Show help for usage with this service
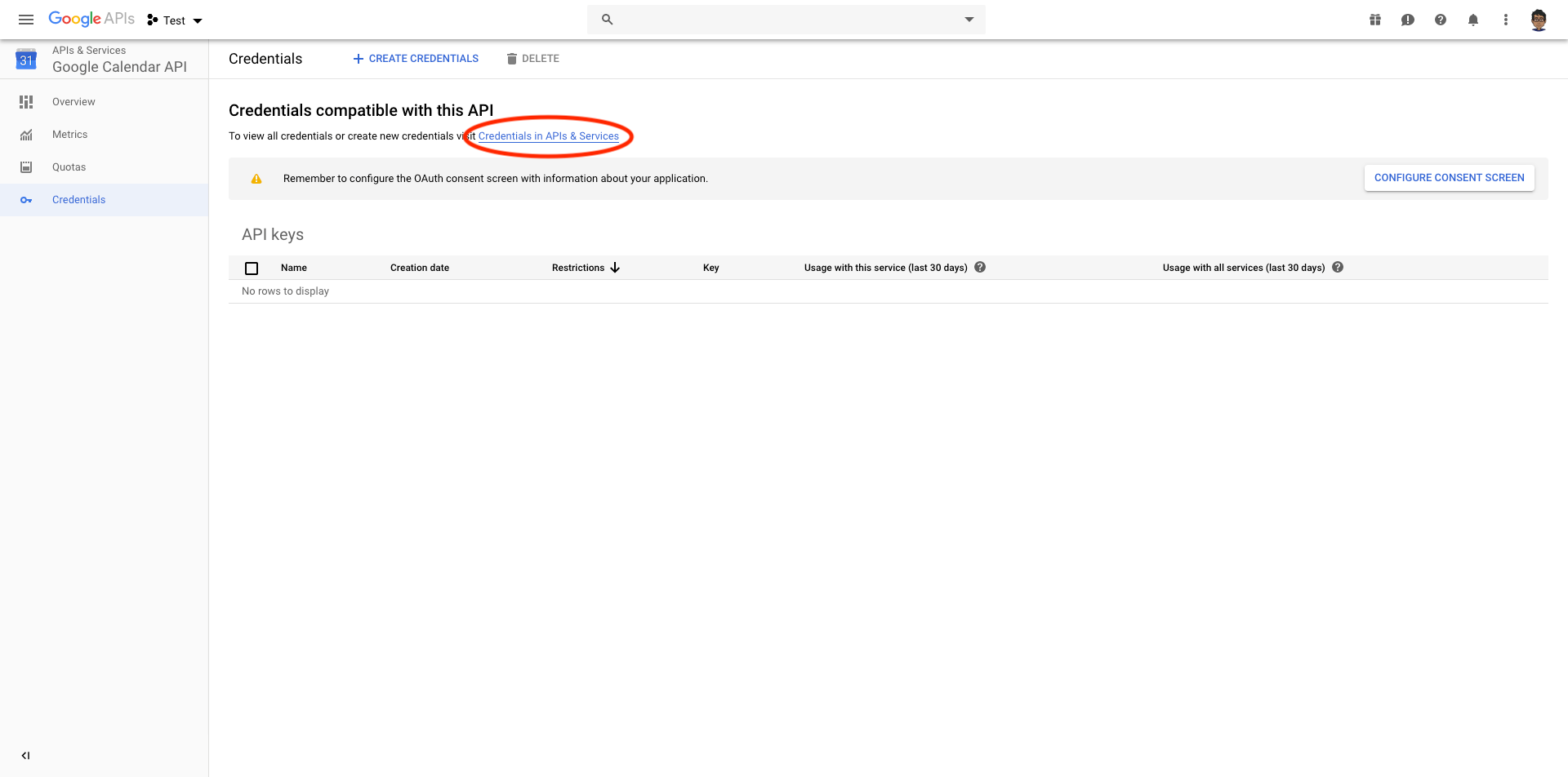 (x=980, y=267)
